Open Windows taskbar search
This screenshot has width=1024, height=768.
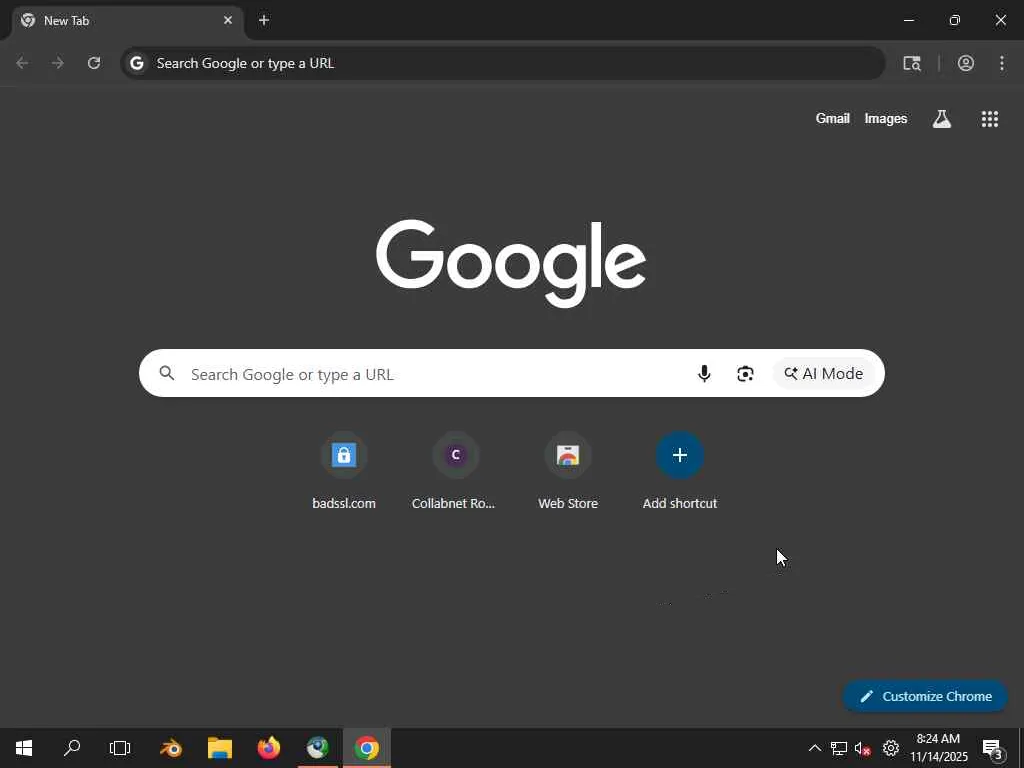tap(72, 748)
